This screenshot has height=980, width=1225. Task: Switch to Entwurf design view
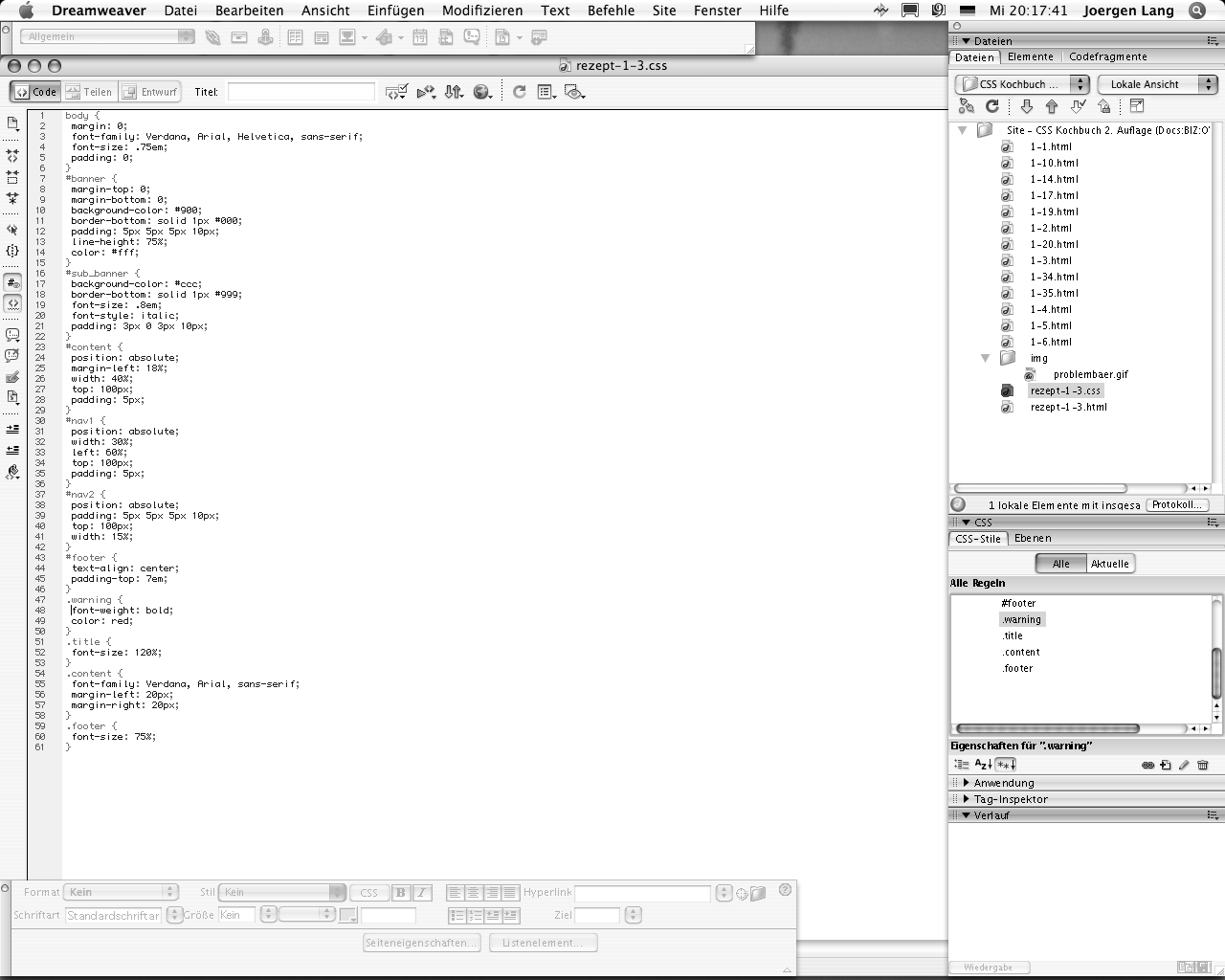click(150, 92)
